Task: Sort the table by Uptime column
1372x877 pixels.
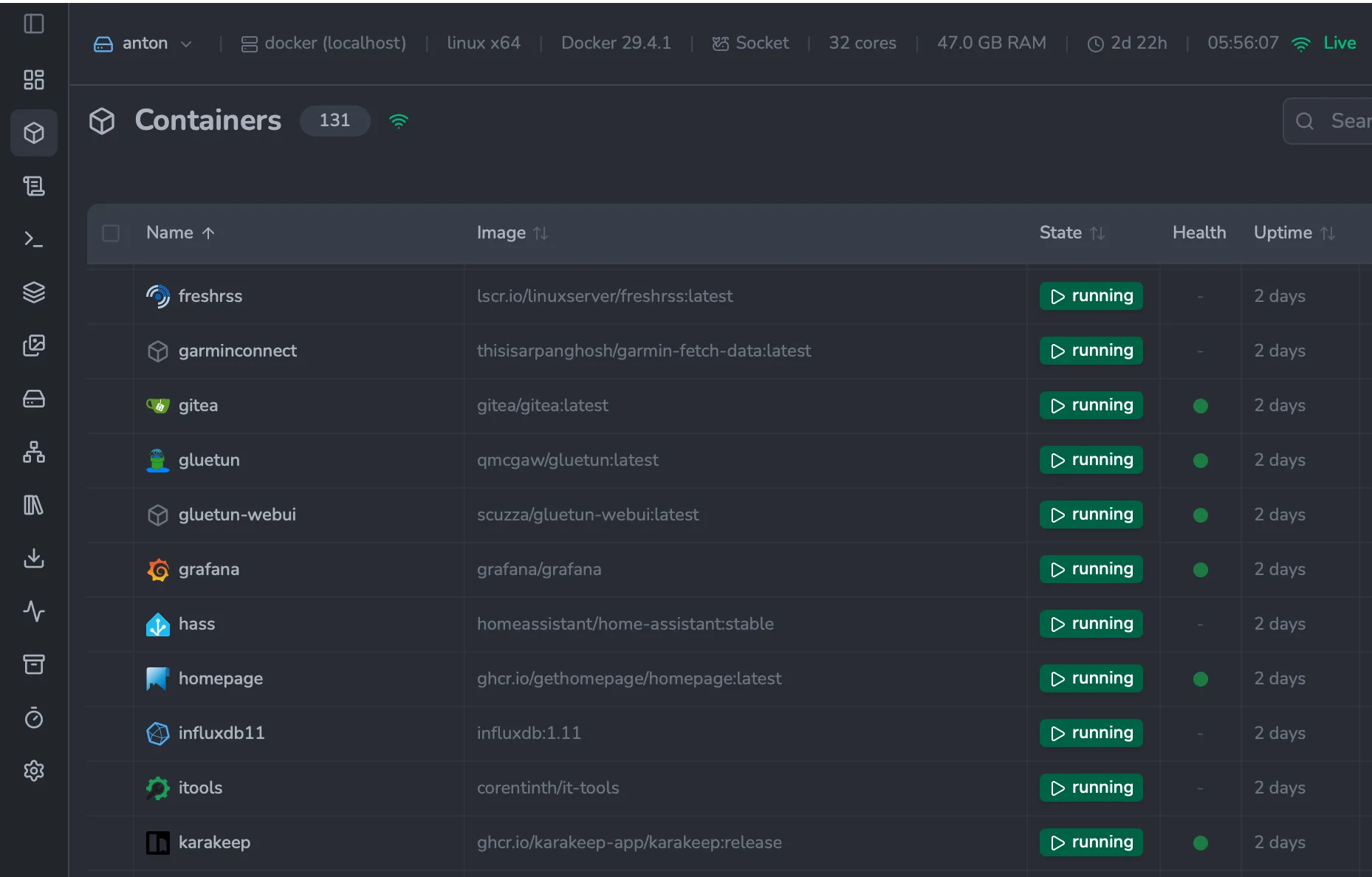Action: tap(1294, 233)
